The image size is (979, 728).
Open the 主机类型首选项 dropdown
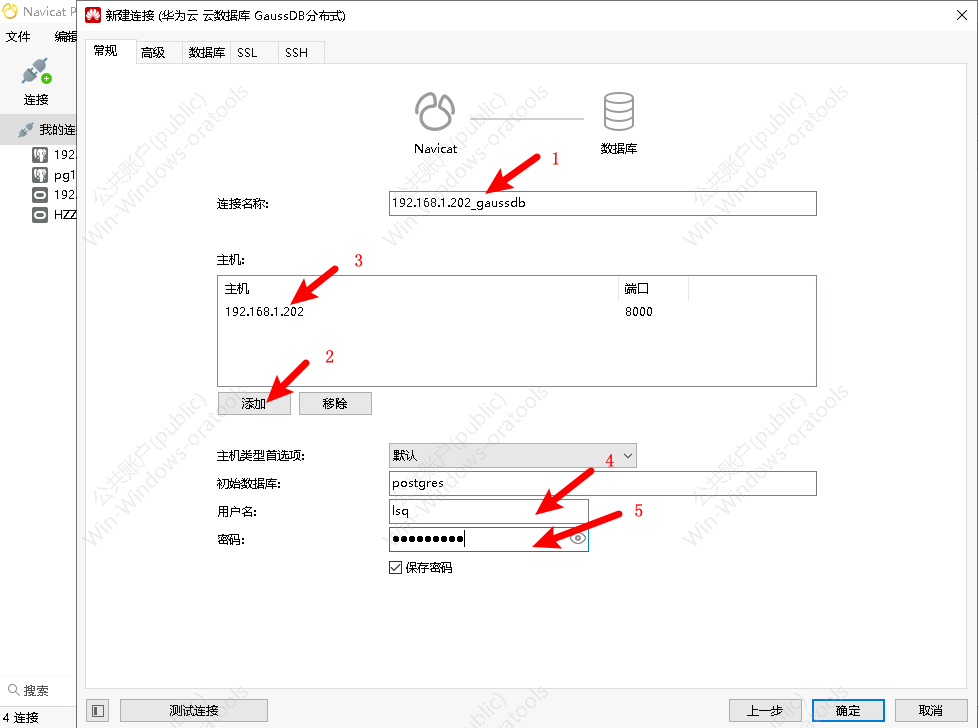point(512,456)
